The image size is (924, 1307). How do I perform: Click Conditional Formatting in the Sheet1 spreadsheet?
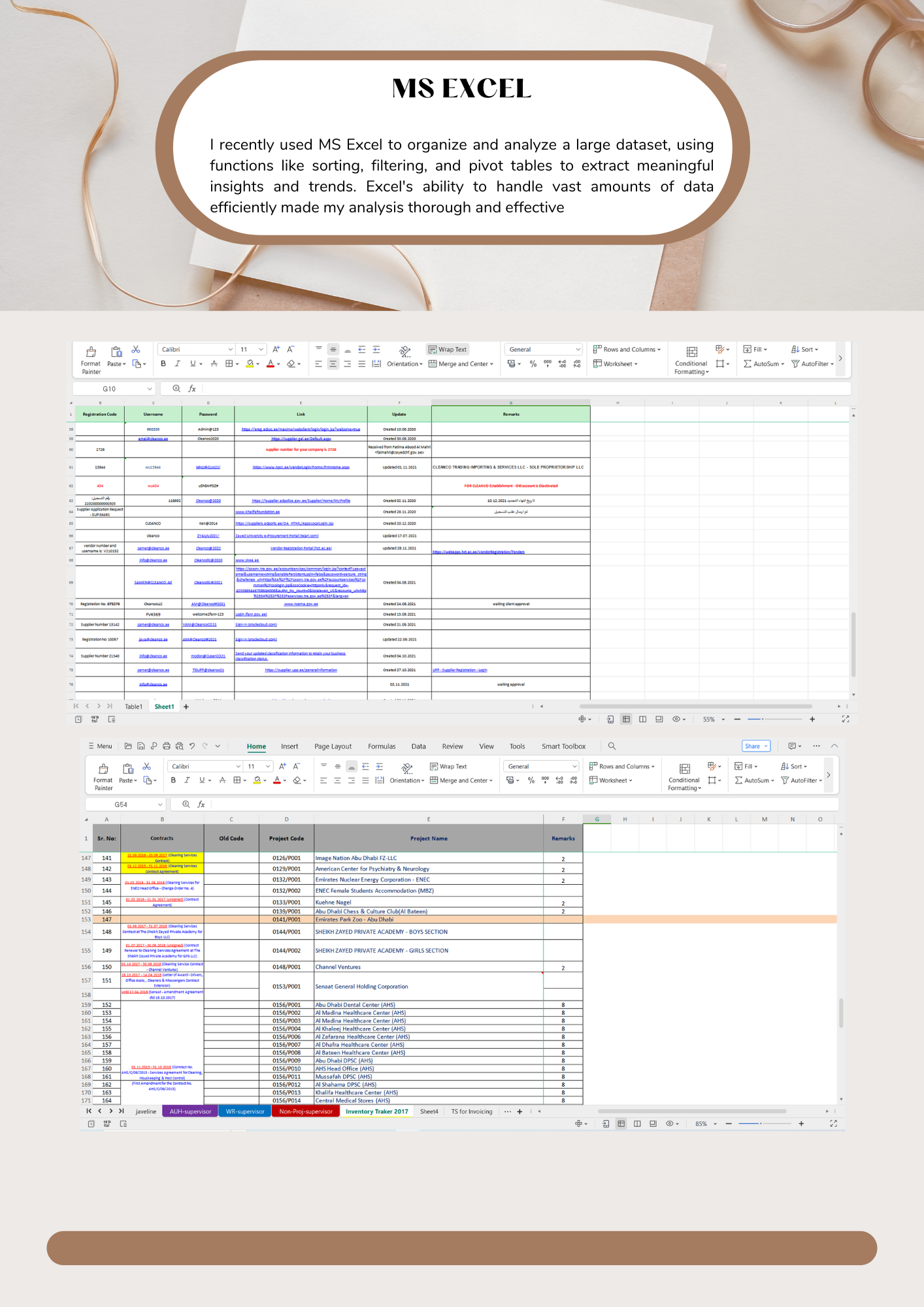coord(691,360)
